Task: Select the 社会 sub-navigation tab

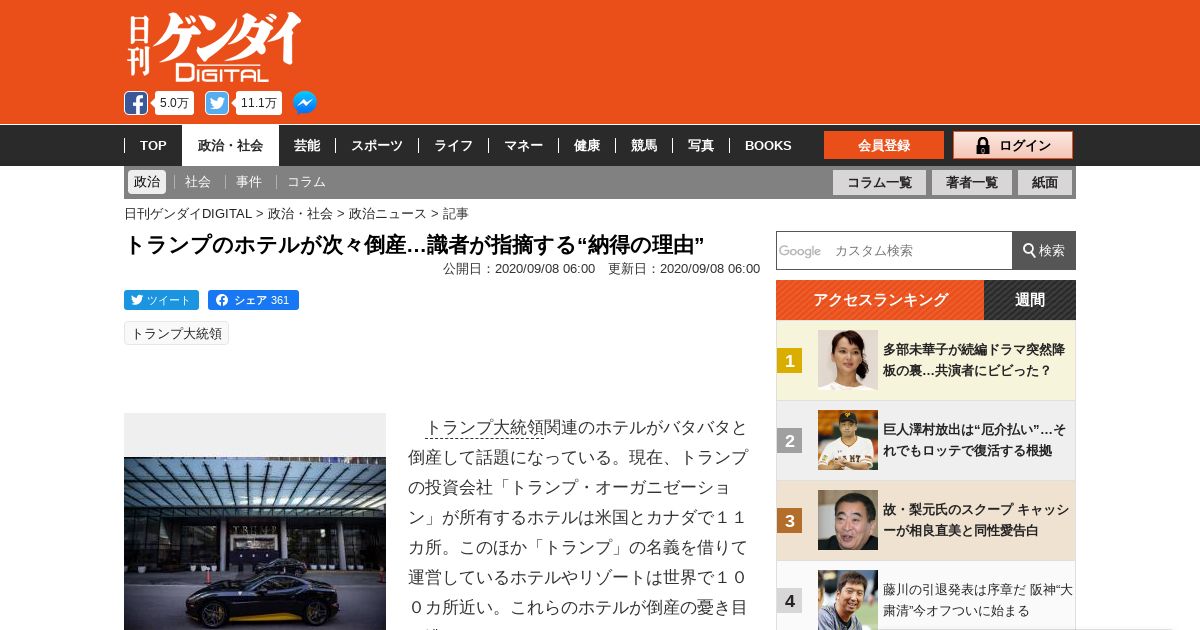Action: click(x=198, y=182)
